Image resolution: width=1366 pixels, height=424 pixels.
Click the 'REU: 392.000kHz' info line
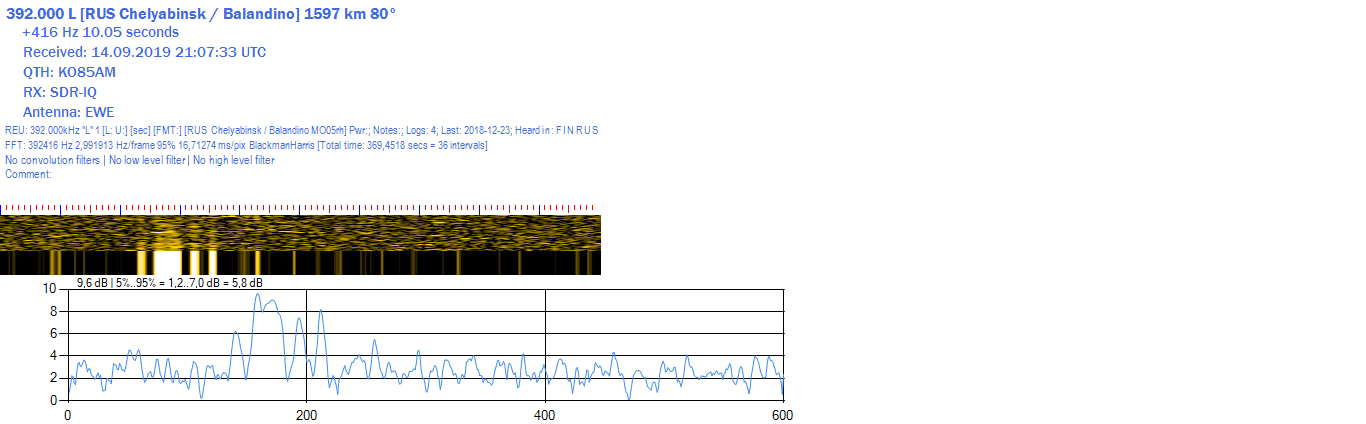coord(301,131)
